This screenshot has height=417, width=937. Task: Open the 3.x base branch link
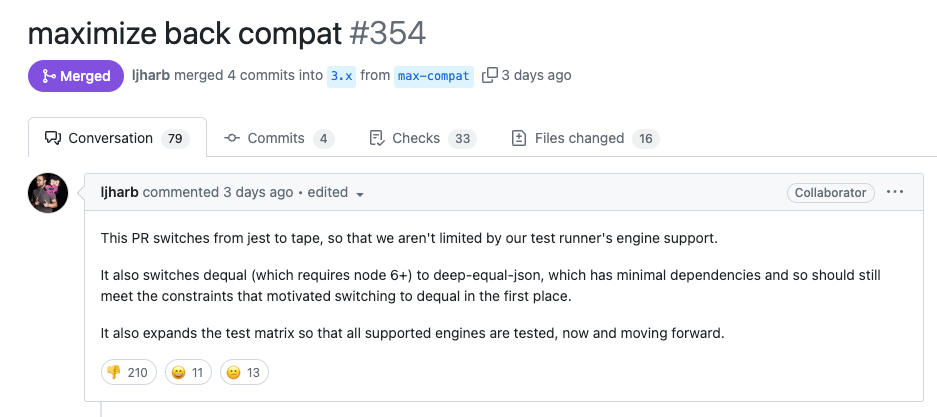(341, 76)
